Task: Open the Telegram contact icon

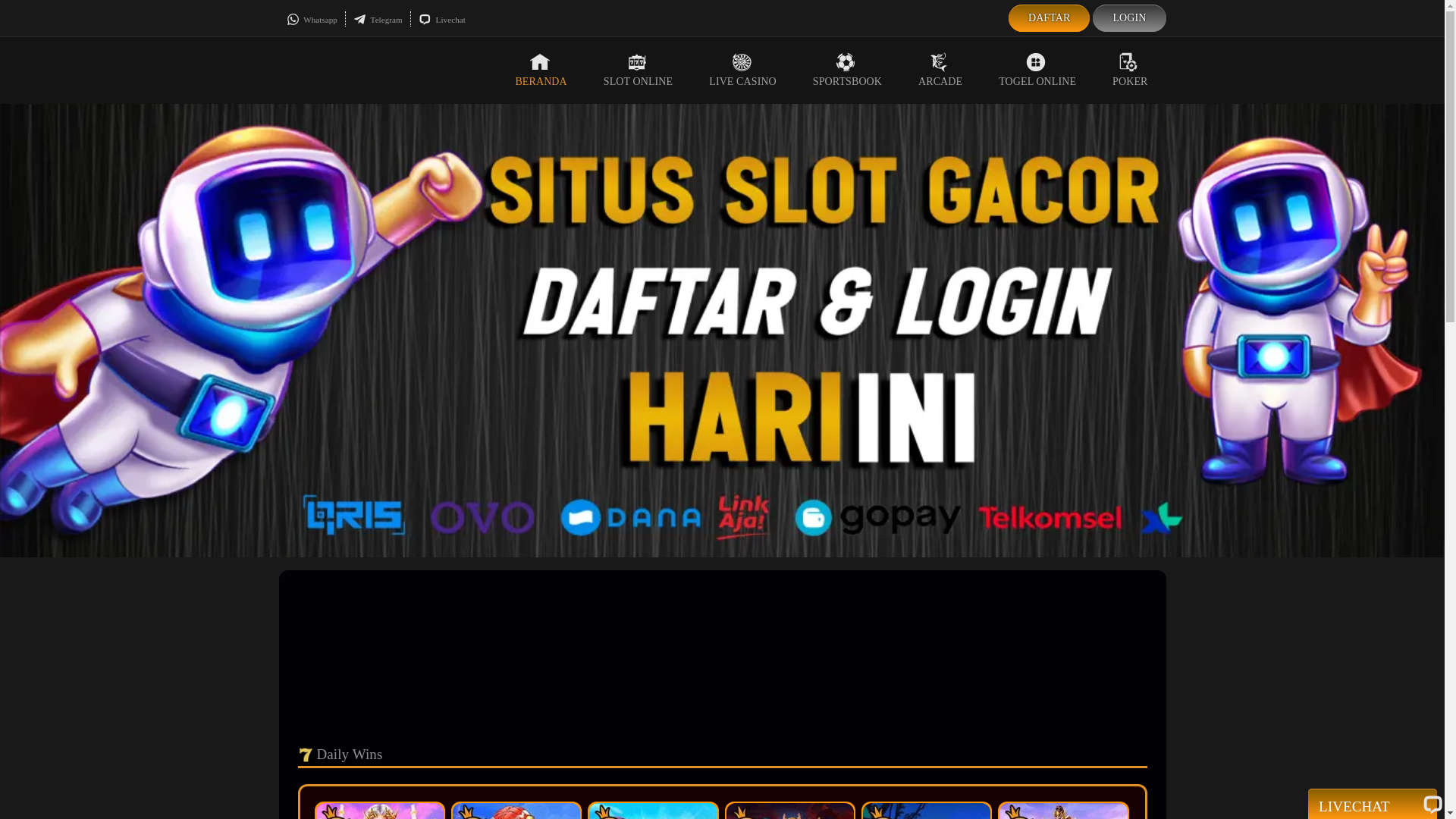Action: (x=359, y=20)
